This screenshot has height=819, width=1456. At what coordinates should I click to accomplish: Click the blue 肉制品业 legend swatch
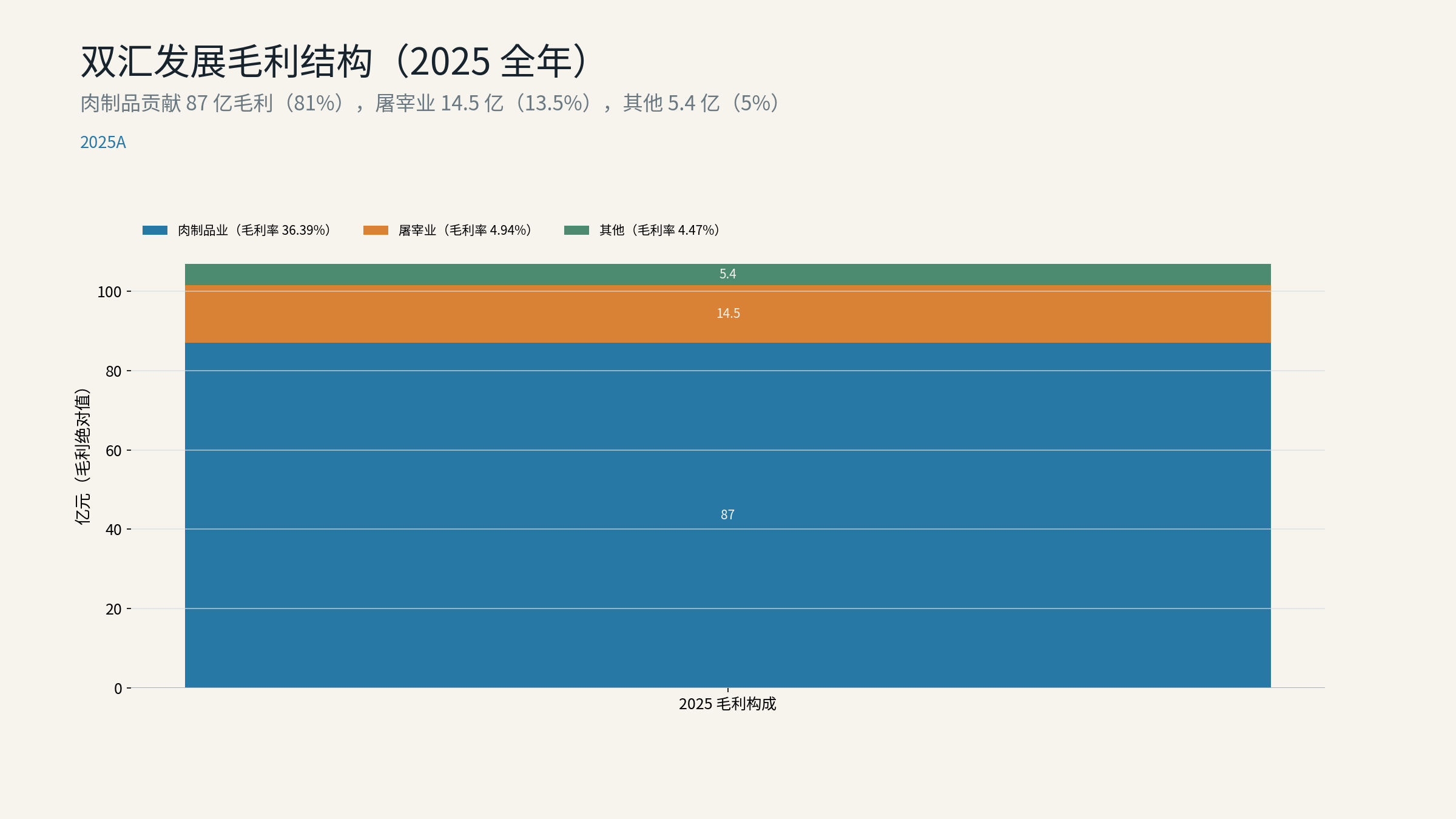click(x=155, y=230)
